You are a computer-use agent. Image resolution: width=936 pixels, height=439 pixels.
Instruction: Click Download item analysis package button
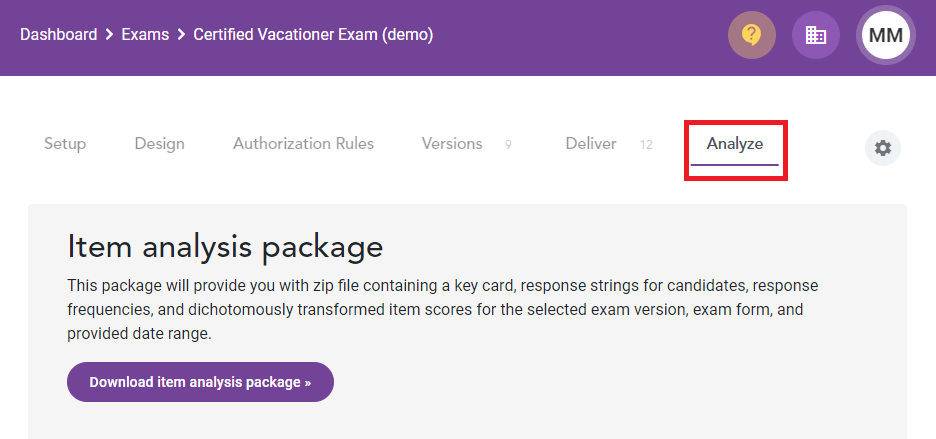pos(200,382)
